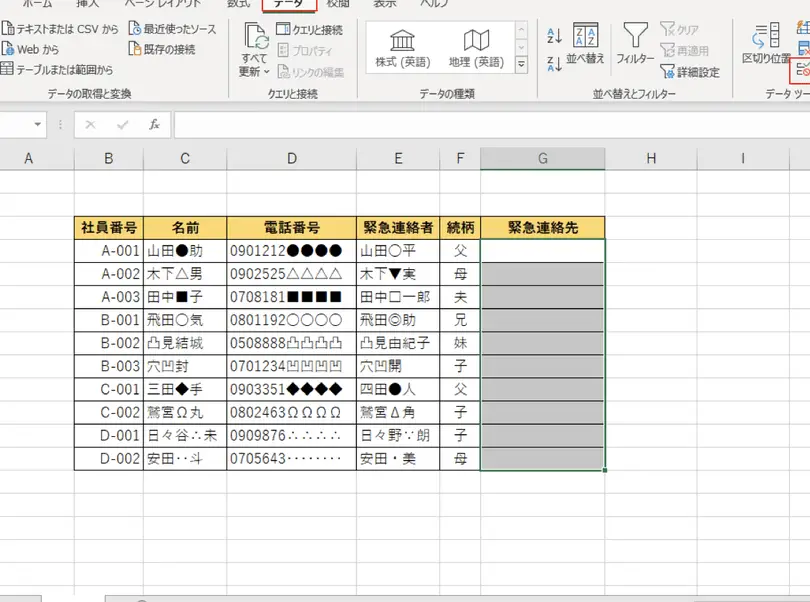Click Advanced filter settings (詳細設定)
The width and height of the screenshot is (810, 602).
[689, 72]
